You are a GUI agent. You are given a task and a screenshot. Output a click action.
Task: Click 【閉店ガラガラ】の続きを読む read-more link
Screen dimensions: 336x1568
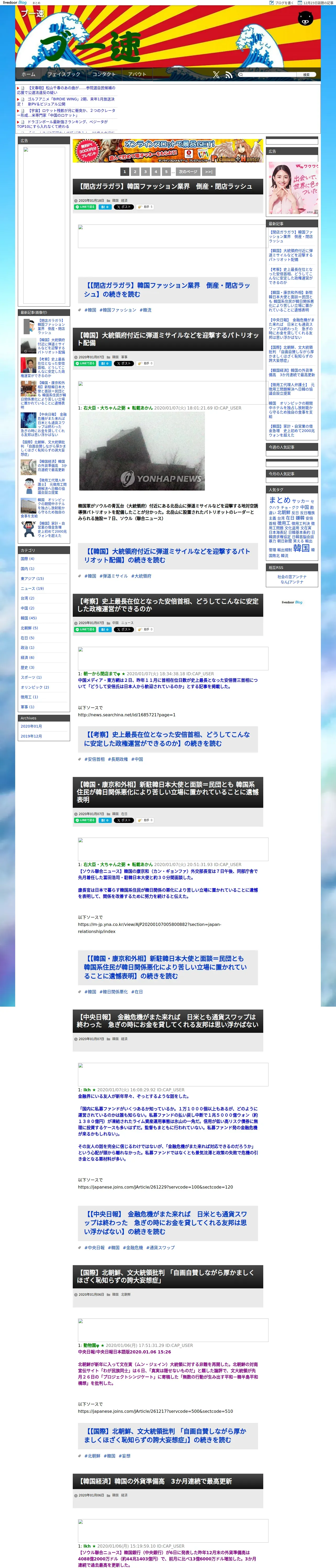tap(167, 290)
